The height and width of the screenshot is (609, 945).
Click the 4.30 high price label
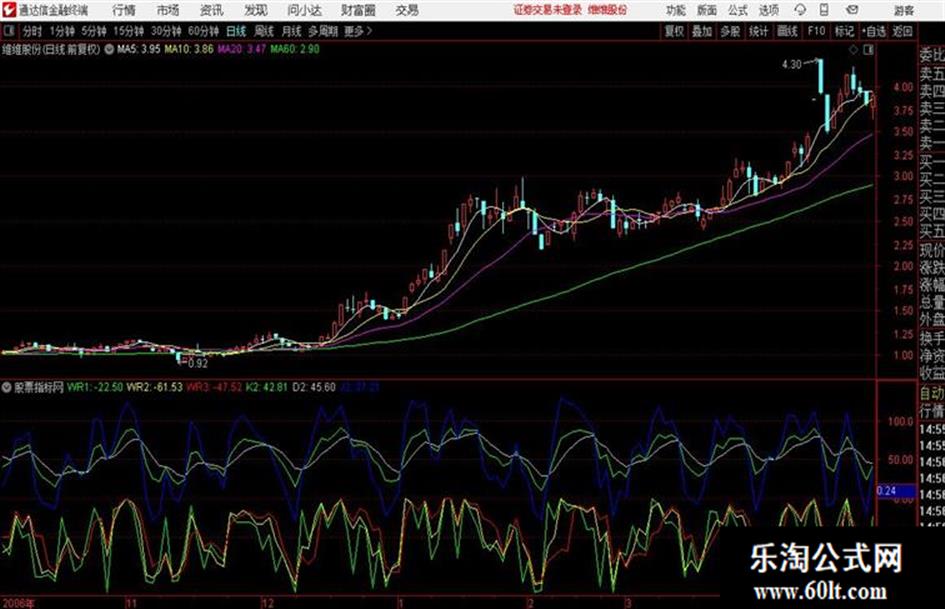(x=792, y=65)
